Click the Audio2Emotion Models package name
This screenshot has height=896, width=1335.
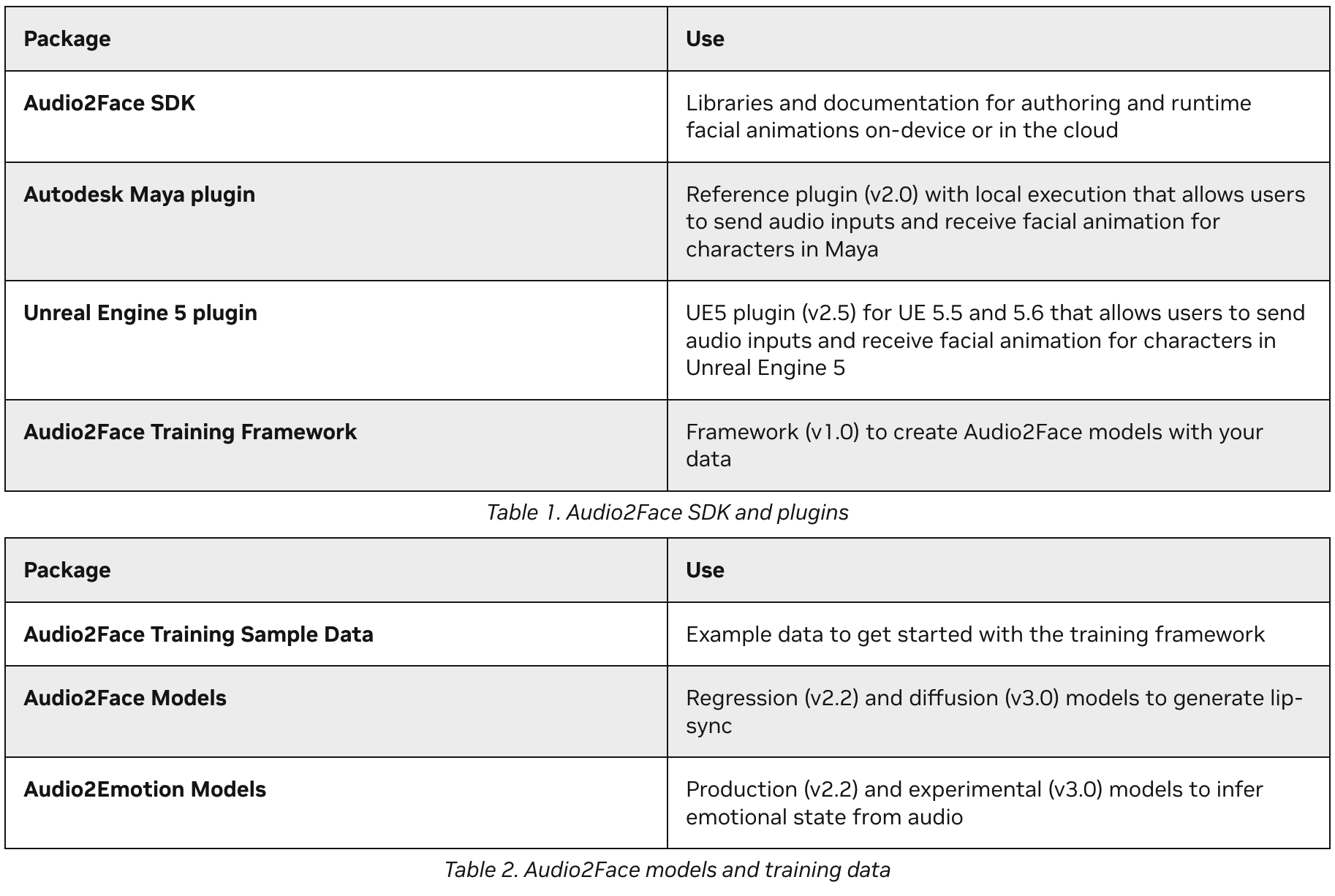point(145,789)
